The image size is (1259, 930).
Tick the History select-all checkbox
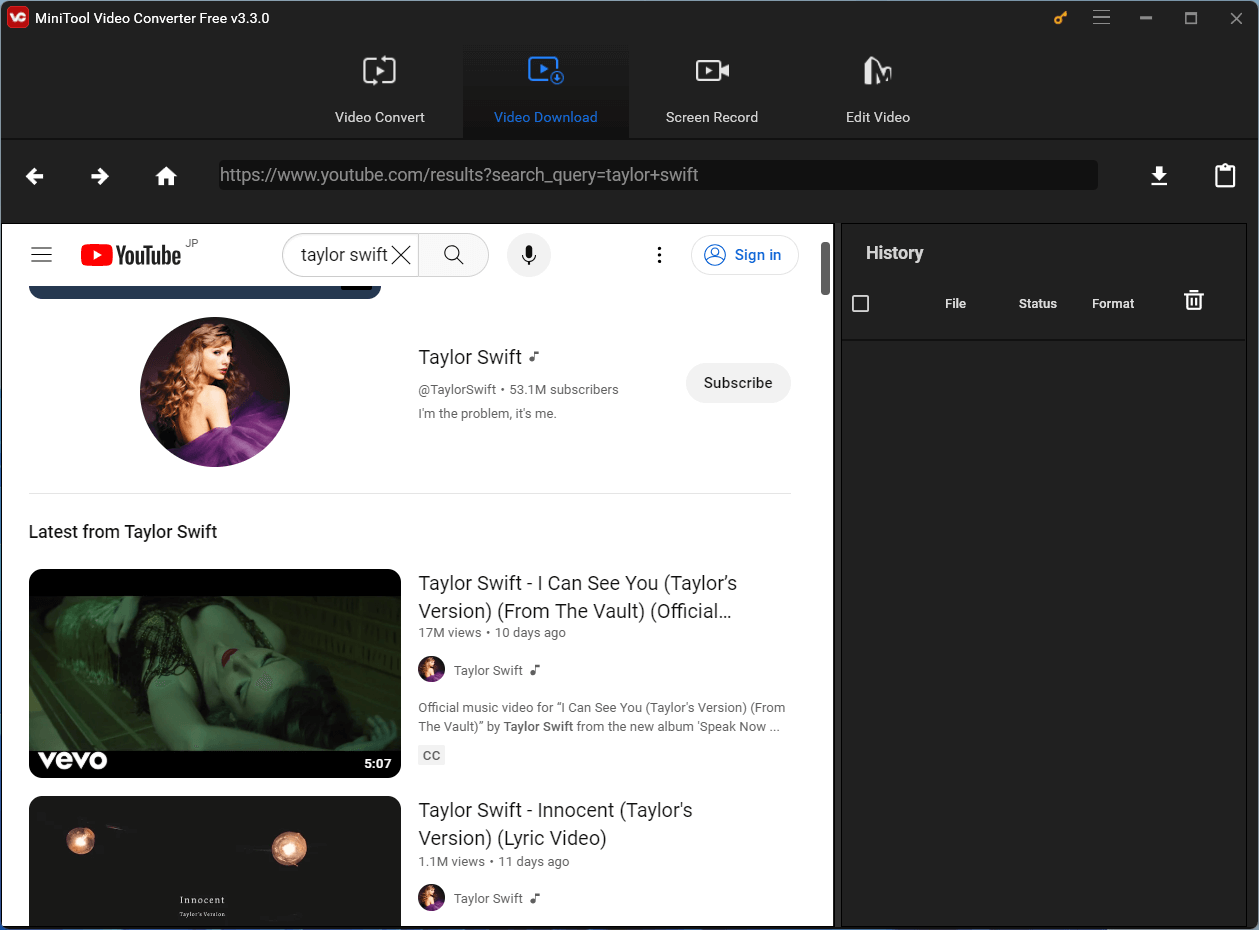pyautogui.click(x=860, y=303)
